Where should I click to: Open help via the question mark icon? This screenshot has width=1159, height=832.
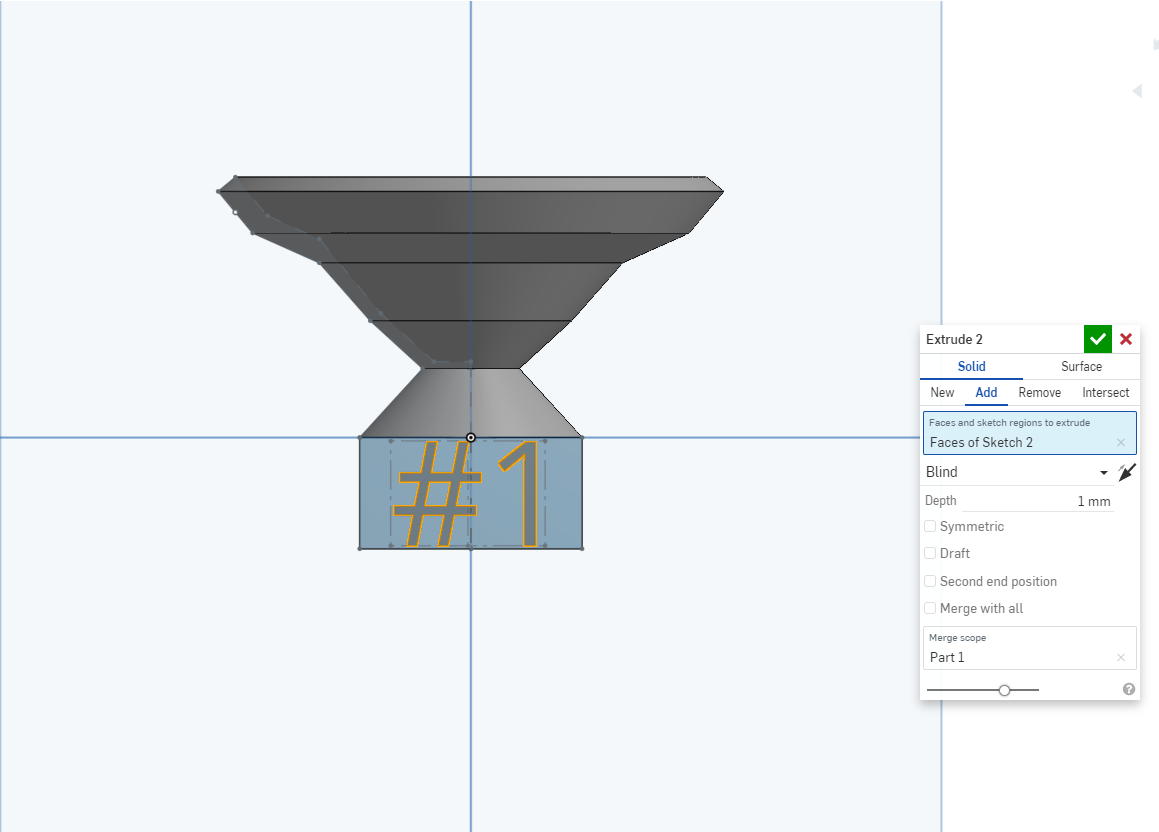(x=1128, y=687)
